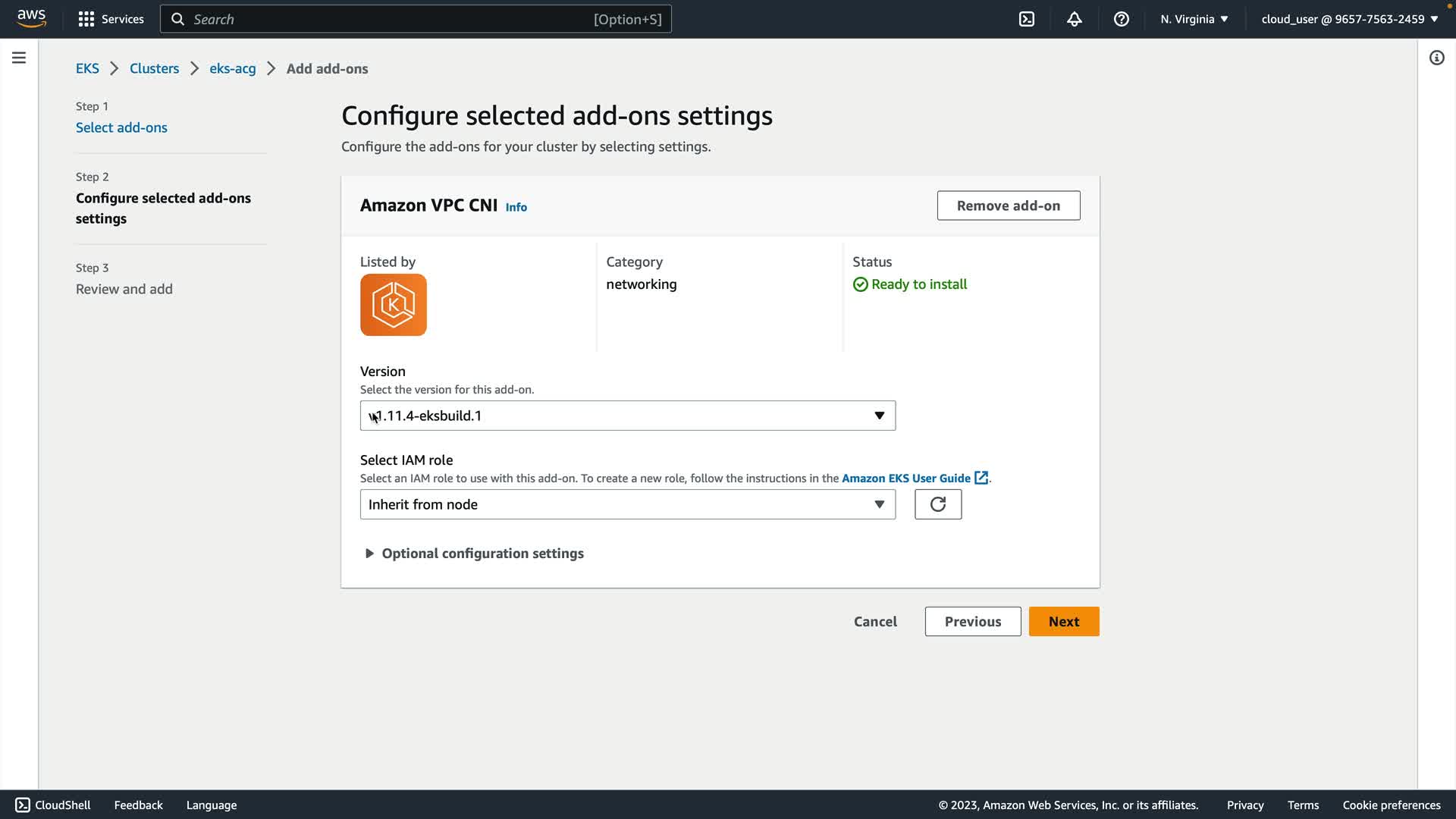Click the Next button

pos(1063,621)
